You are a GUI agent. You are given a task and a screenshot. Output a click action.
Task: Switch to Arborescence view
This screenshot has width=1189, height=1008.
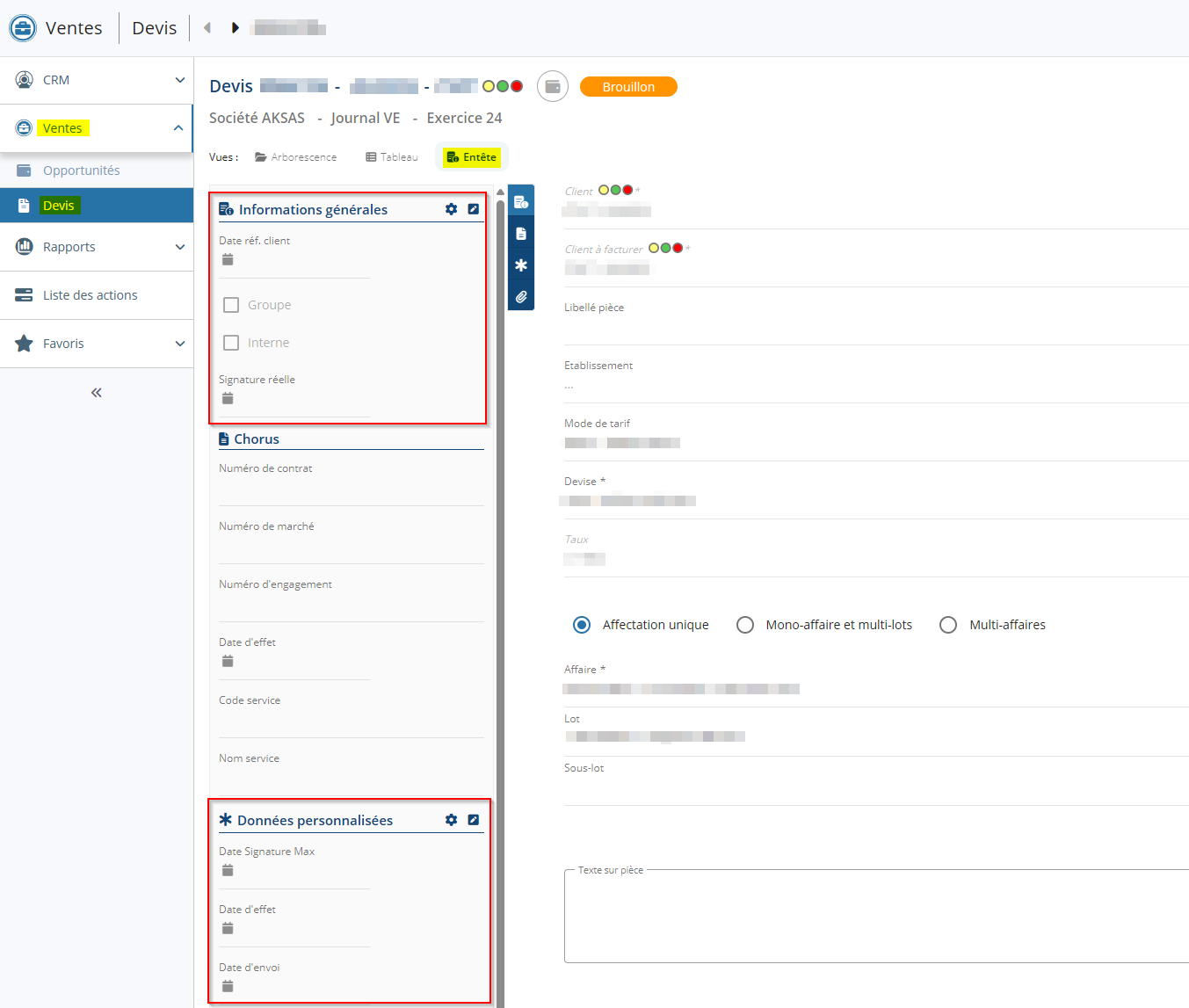coord(296,157)
